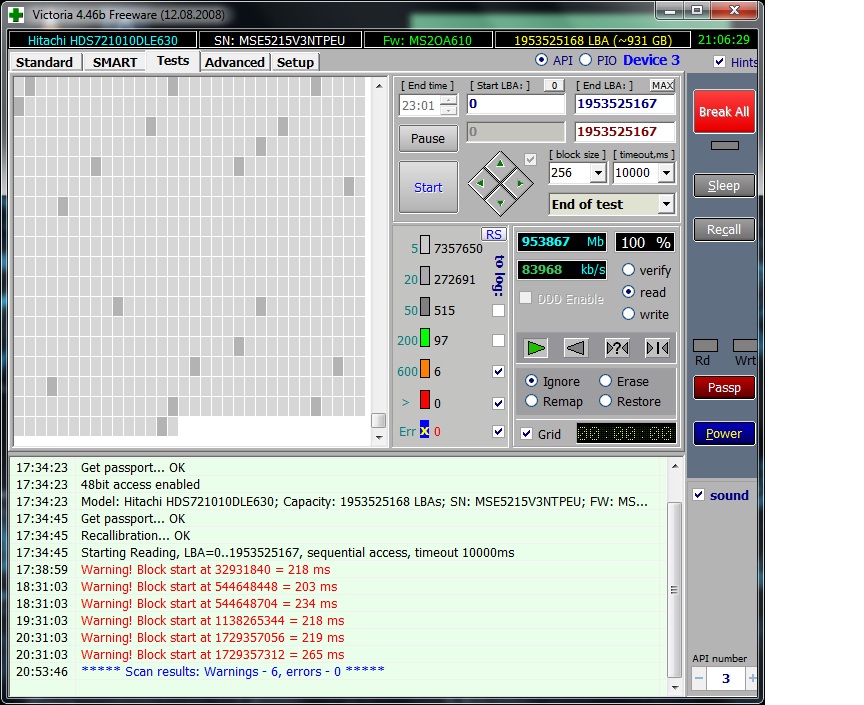Click the RS reset statistics button
Image resolution: width=864 pixels, height=705 pixels.
(493, 234)
